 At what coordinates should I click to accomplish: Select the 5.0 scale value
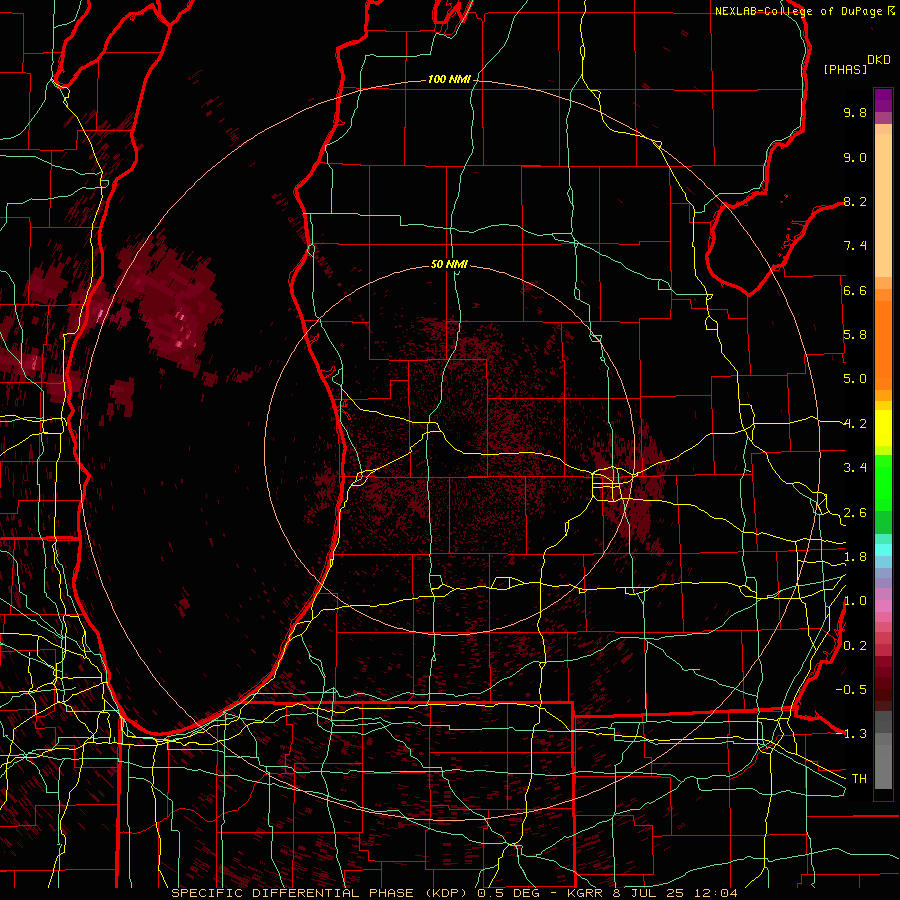[855, 379]
